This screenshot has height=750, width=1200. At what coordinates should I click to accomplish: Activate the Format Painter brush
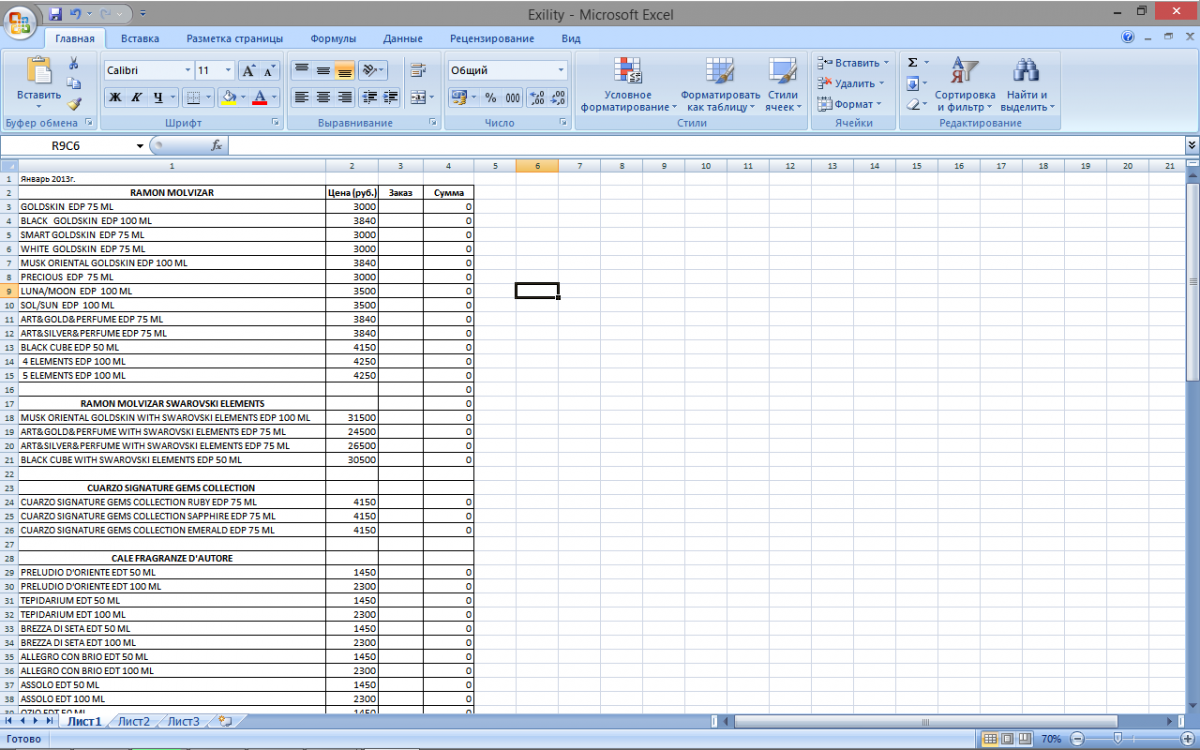(x=74, y=104)
